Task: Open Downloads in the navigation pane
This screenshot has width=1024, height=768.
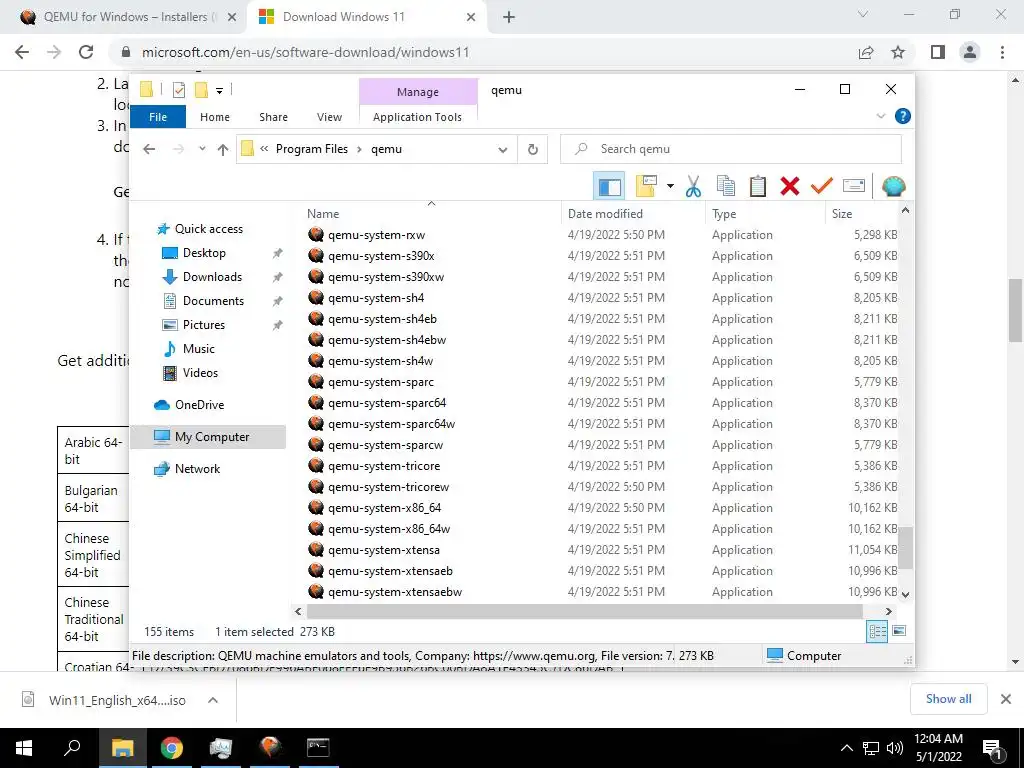Action: click(212, 277)
